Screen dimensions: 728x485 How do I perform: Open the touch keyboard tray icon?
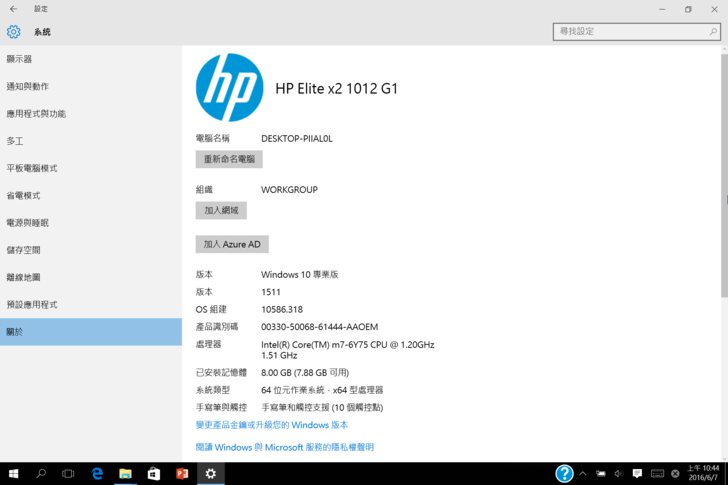pyautogui.click(x=657, y=473)
